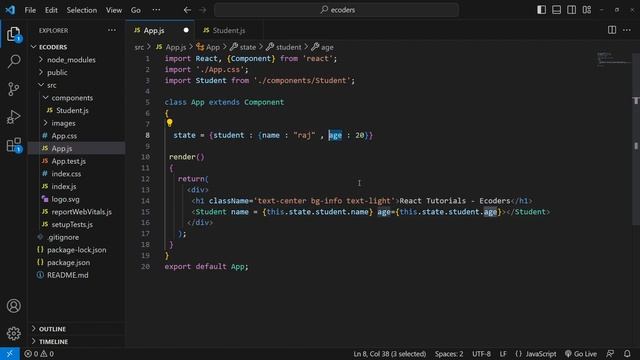Open the overflow menu ellipsis in menu bar

[x=156, y=10]
